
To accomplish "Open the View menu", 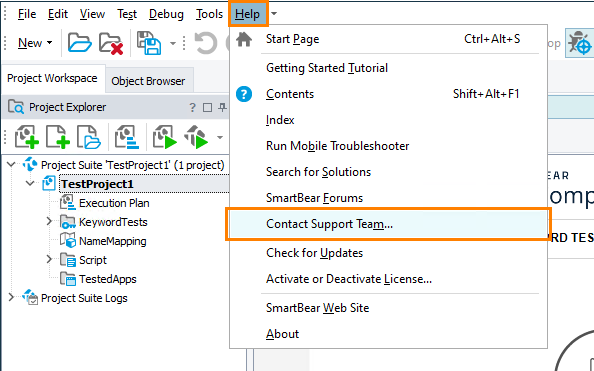I will click(x=92, y=14).
